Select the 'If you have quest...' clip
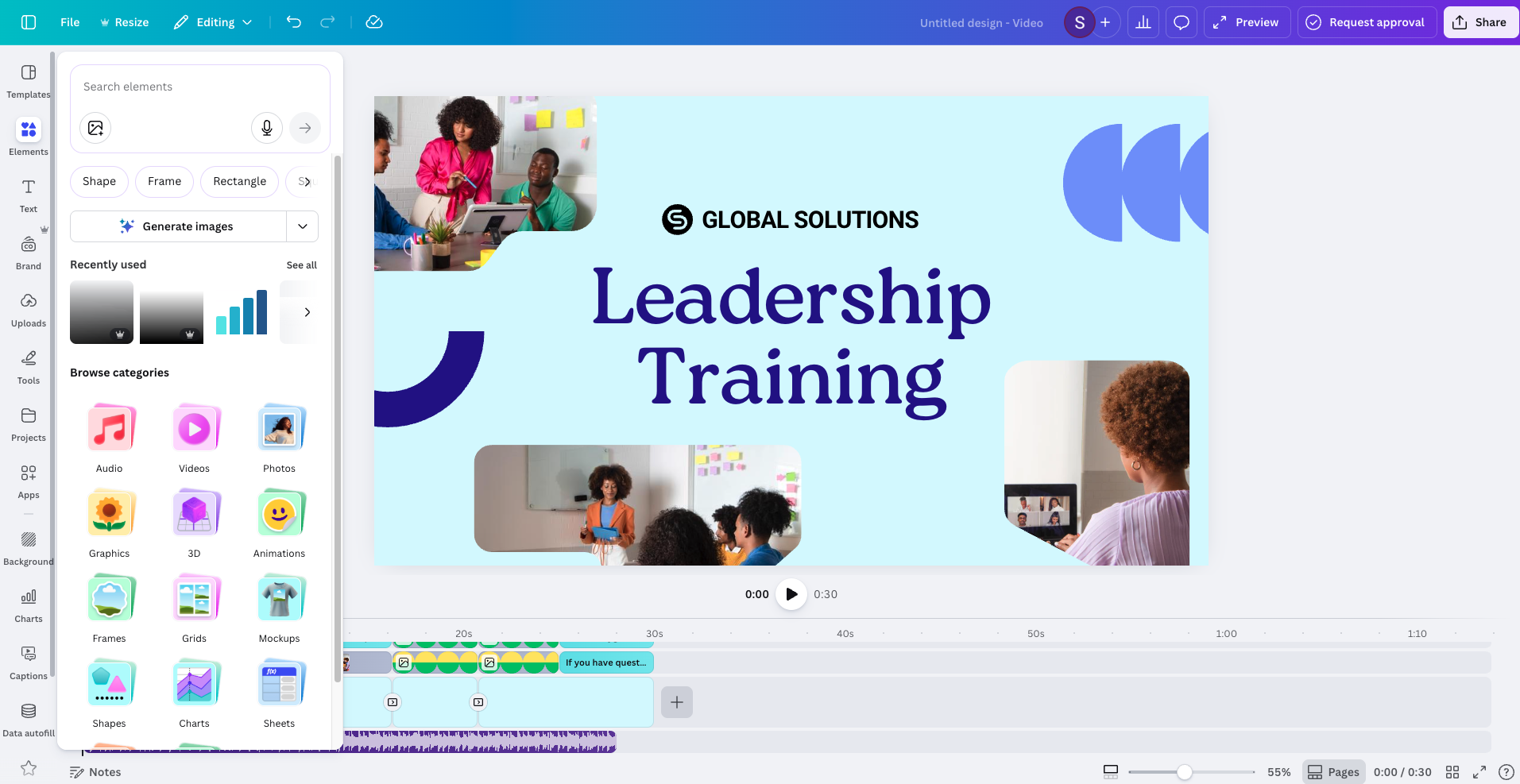 point(606,662)
